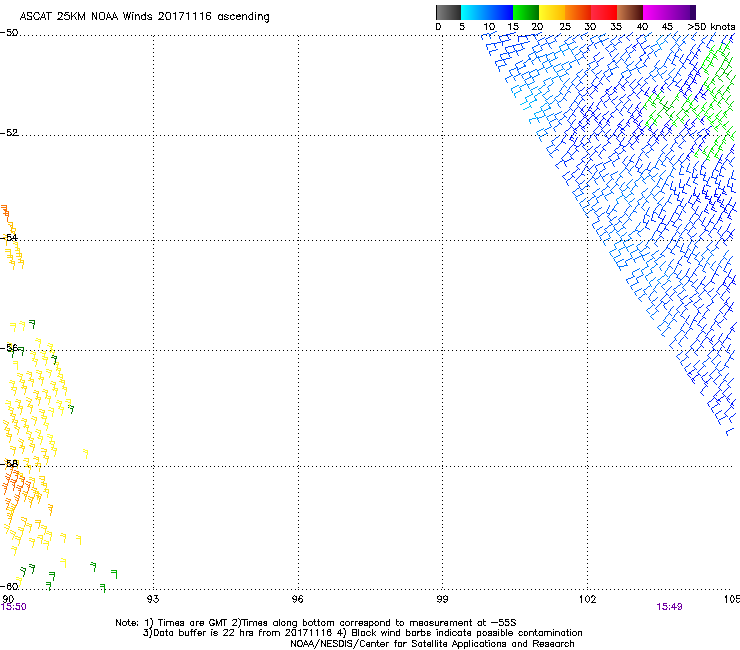This screenshot has width=740, height=650.
Task: Click the cyan-blue 5-15 knots color bar segment
Action: 487,12
